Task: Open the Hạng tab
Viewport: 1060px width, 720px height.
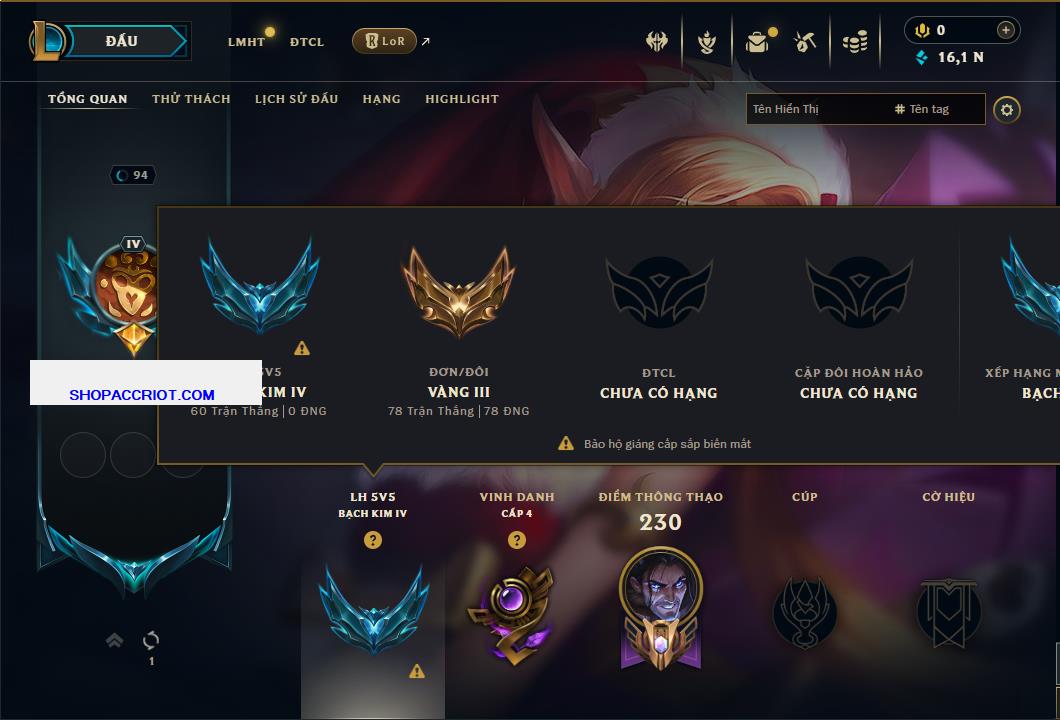Action: pos(381,99)
